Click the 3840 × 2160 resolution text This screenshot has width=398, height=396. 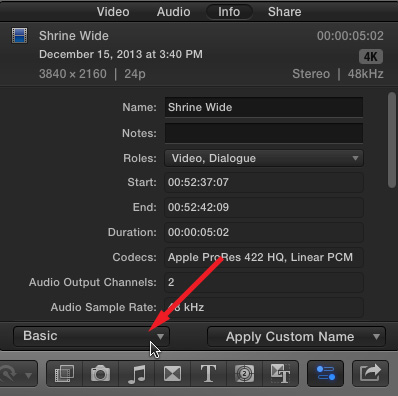[x=73, y=74]
